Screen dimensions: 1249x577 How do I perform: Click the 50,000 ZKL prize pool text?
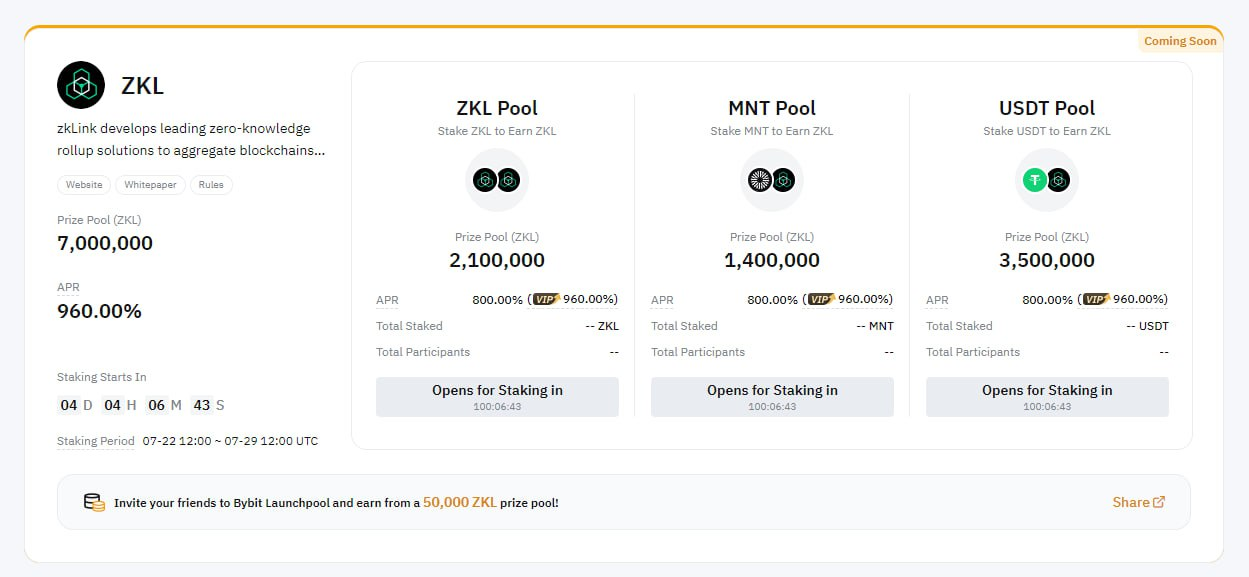(460, 502)
